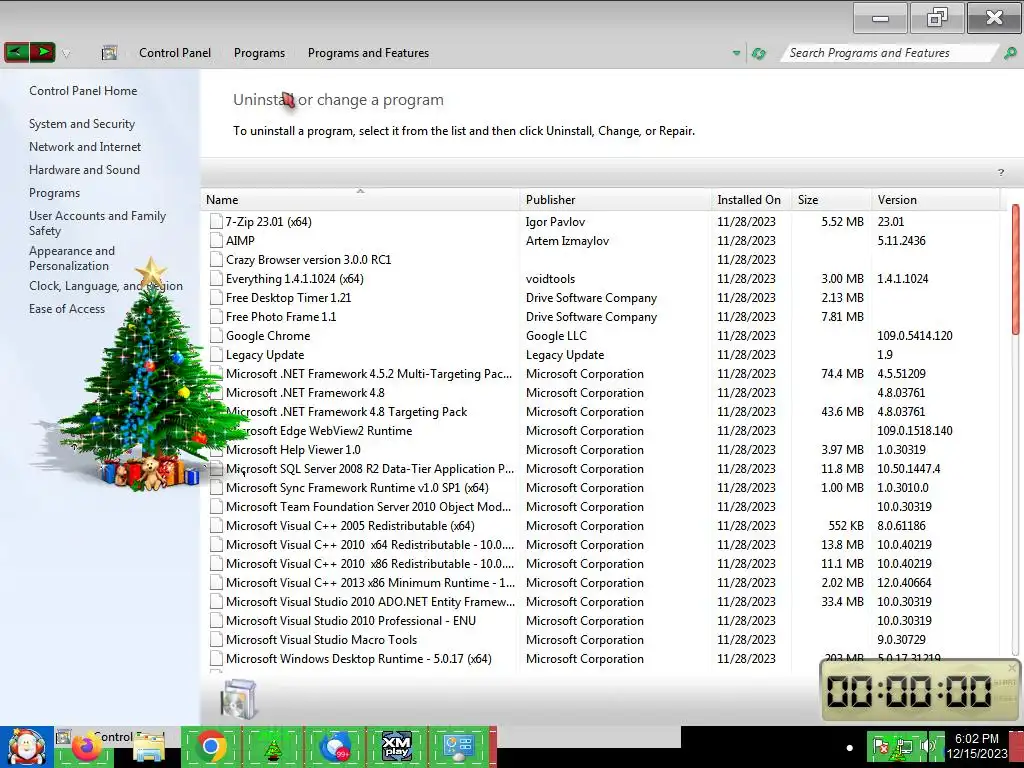Open the taskbar clock 6:02 PM
Image resolution: width=1024 pixels, height=768 pixels.
(977, 746)
